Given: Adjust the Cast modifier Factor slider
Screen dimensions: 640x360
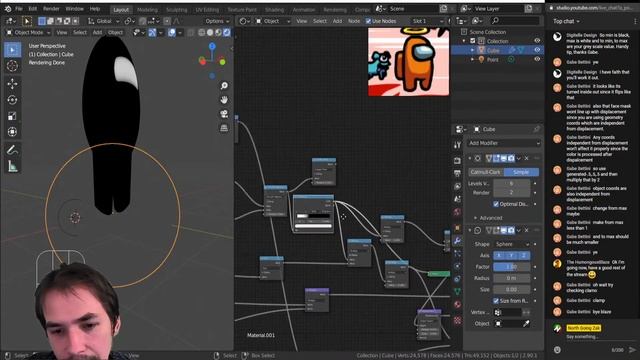Looking at the screenshot, I should pos(512,267).
